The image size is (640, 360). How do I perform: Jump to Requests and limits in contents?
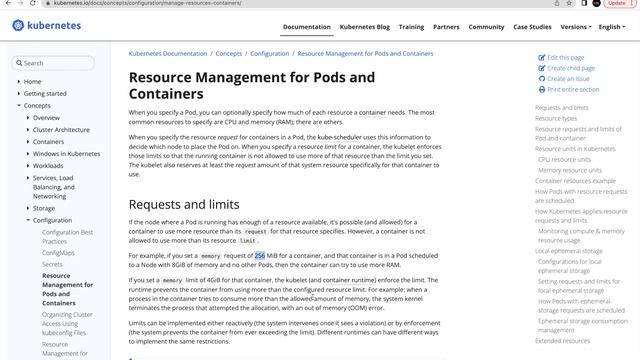tap(562, 108)
